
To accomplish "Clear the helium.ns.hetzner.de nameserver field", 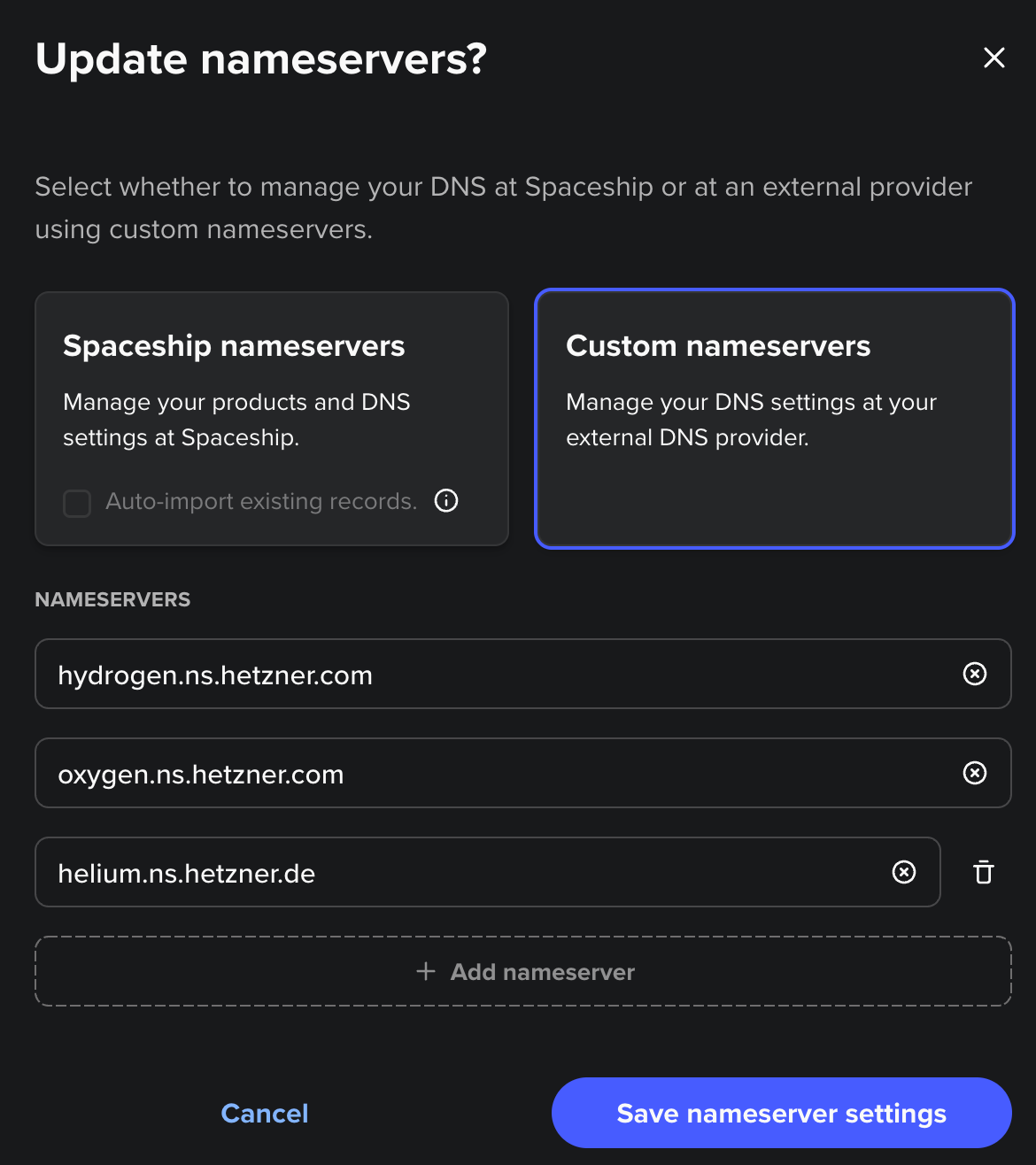I will [x=903, y=873].
